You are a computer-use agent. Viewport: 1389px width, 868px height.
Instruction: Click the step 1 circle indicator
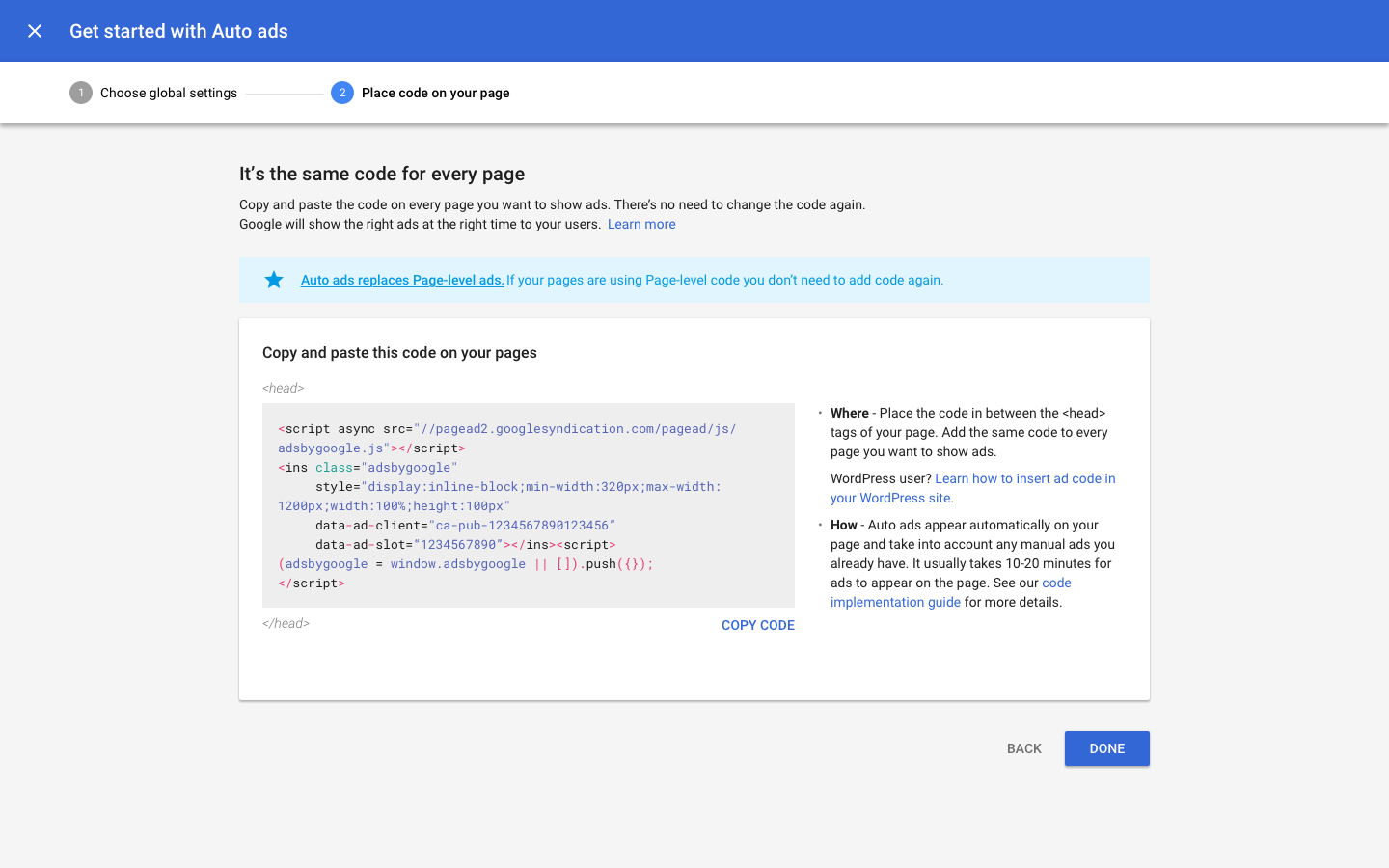click(81, 93)
